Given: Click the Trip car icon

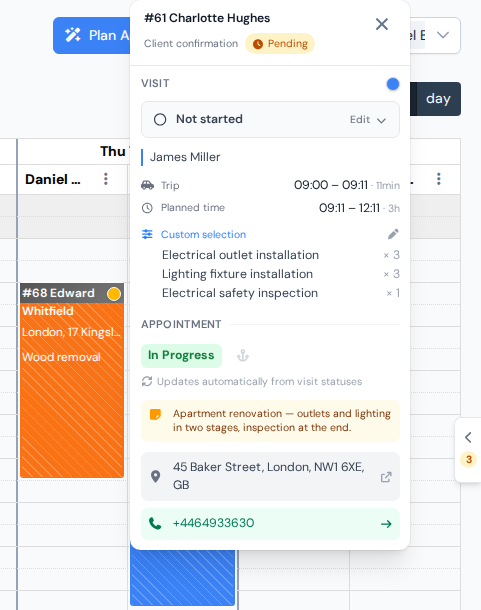Looking at the screenshot, I should coord(147,185).
